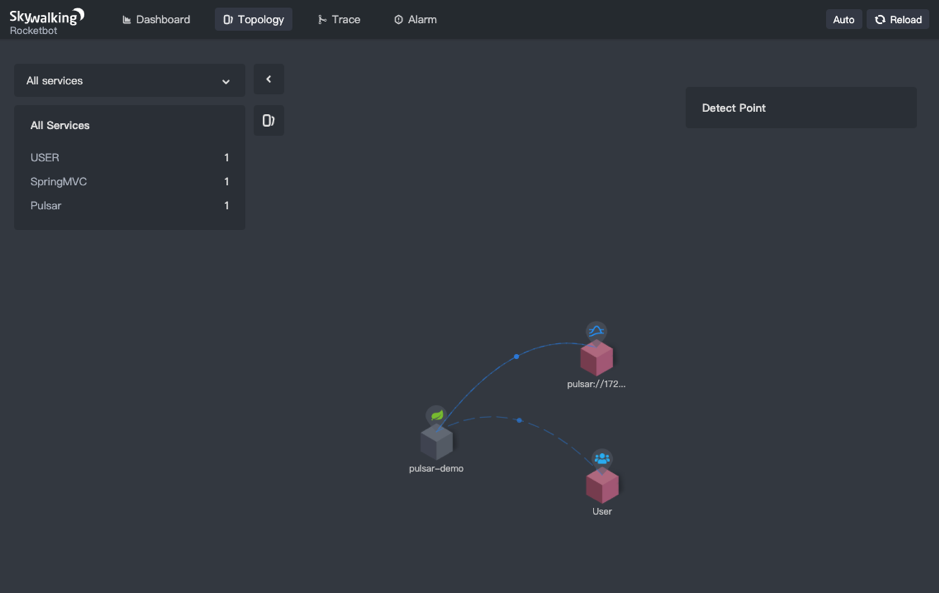Expand the Detect Point panel
This screenshot has height=593, width=939.
[800, 107]
